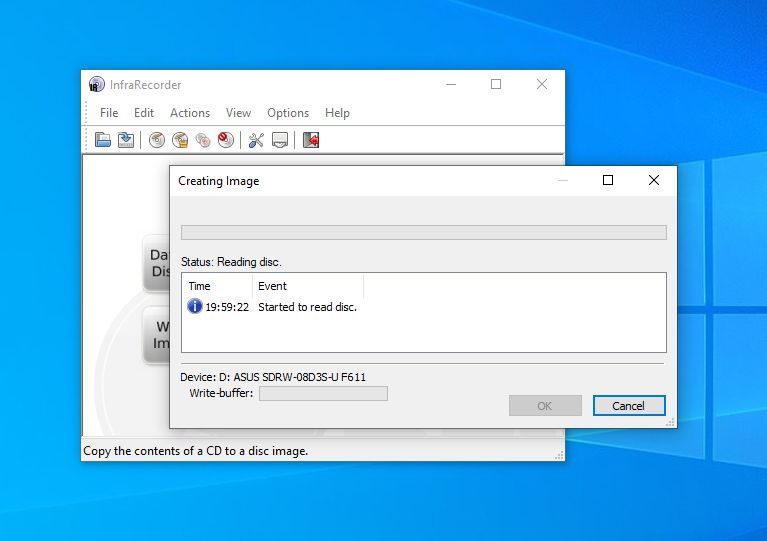
Task: Open the File menu
Action: pos(109,113)
